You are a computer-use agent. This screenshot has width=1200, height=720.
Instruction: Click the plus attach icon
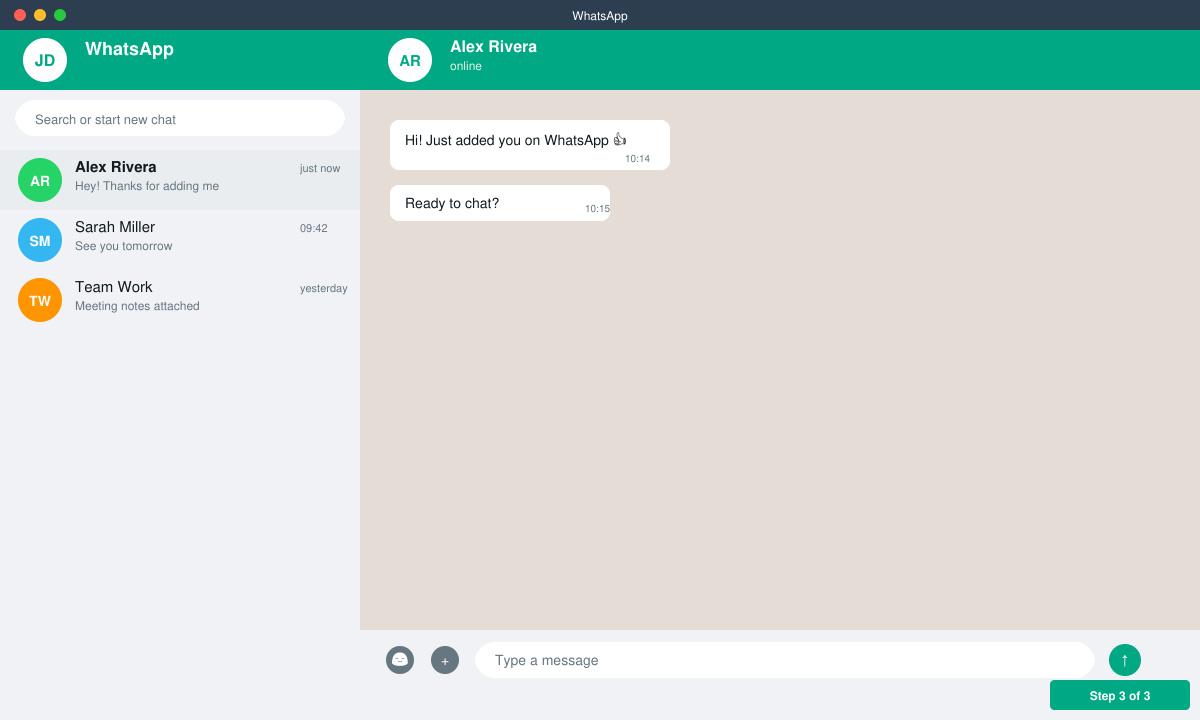point(445,660)
